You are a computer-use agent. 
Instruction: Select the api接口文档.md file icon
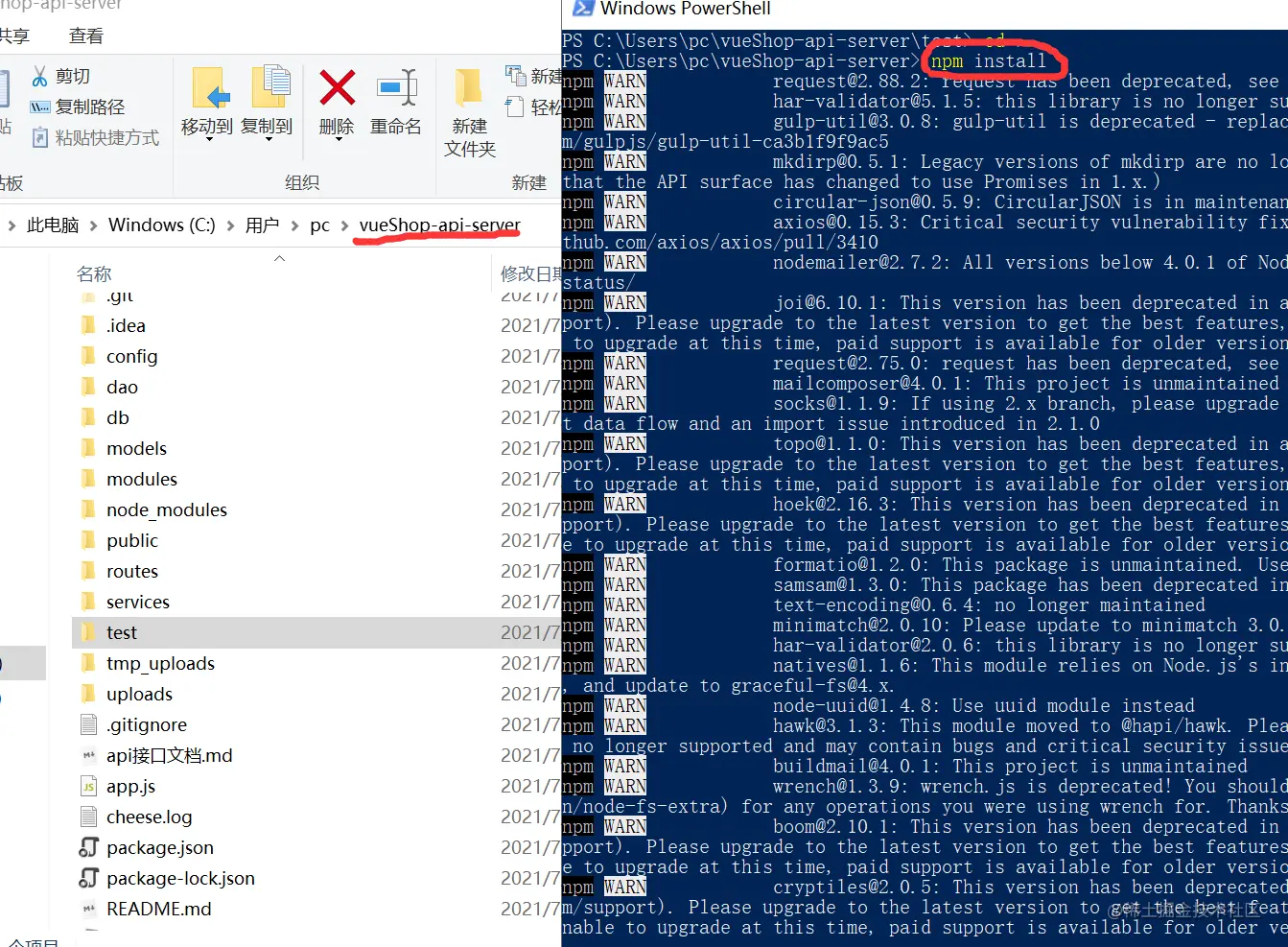point(88,755)
